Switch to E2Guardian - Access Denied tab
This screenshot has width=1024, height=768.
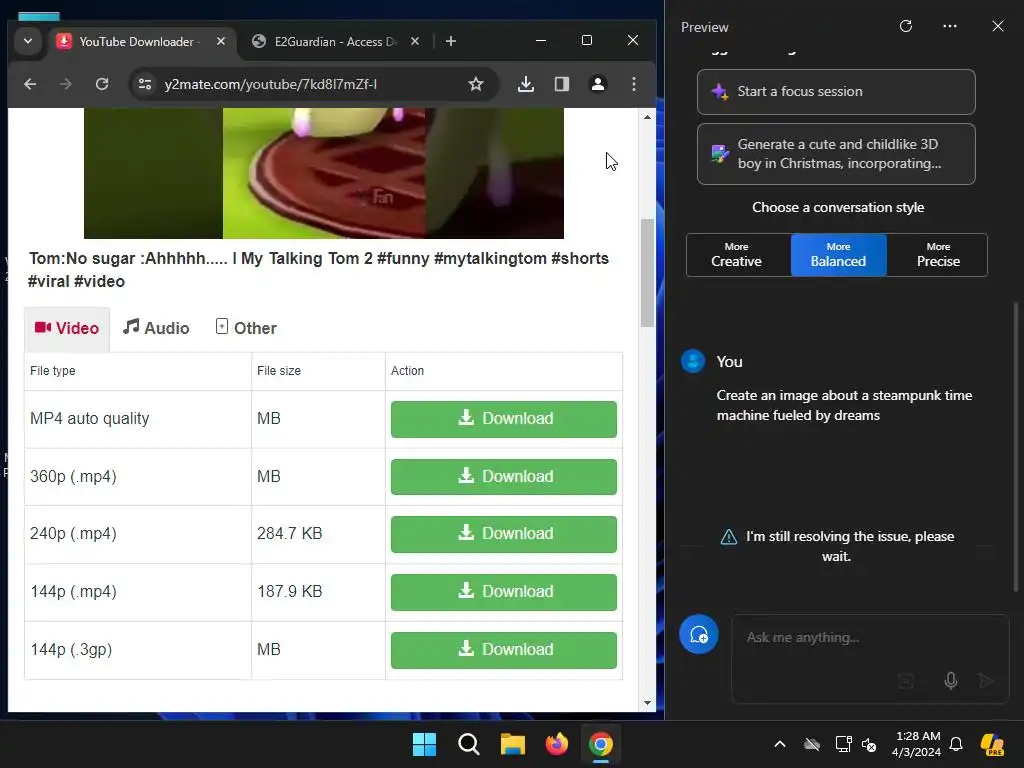[x=335, y=41]
